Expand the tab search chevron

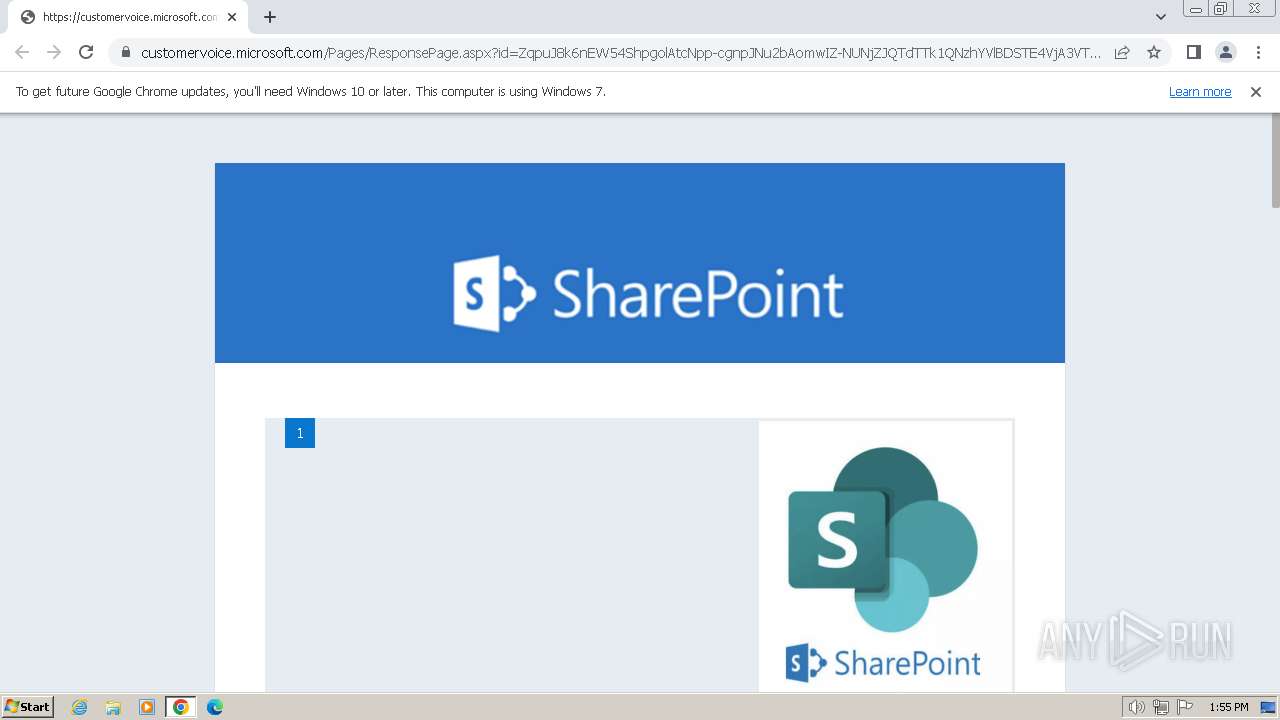click(1160, 17)
